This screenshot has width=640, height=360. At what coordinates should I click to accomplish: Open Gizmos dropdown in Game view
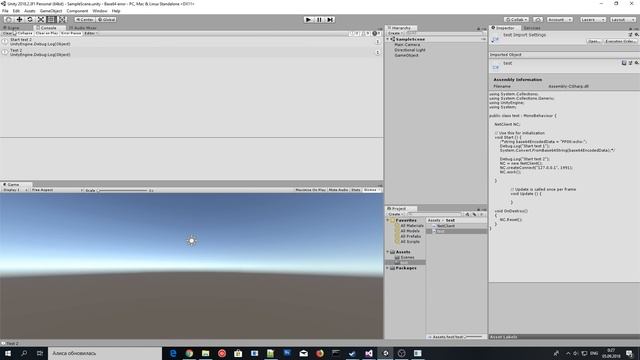372,190
